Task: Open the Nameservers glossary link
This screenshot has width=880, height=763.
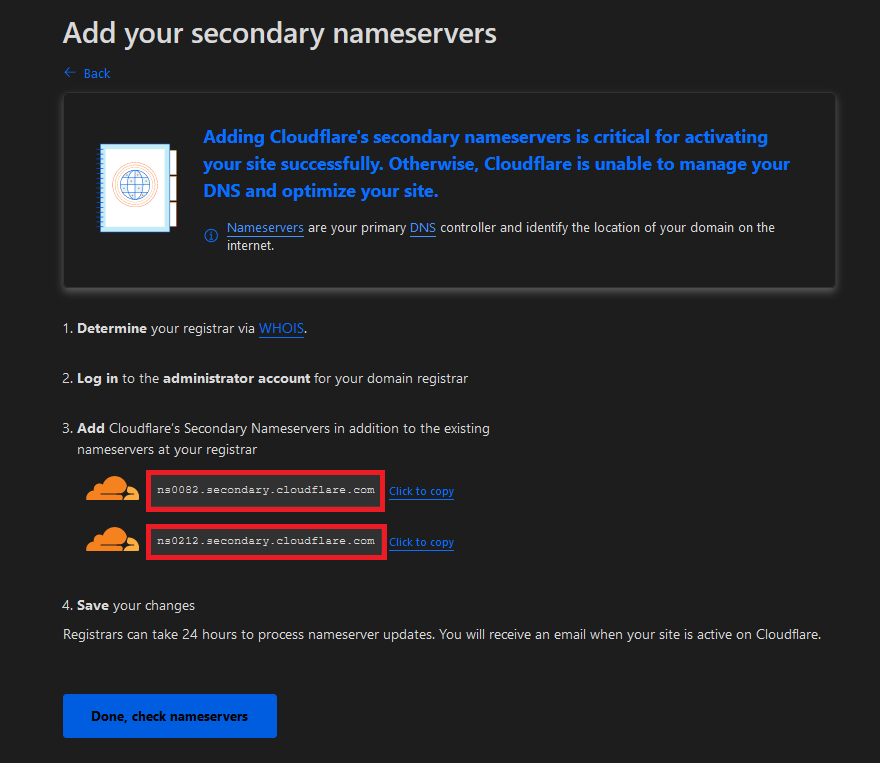Action: point(265,228)
